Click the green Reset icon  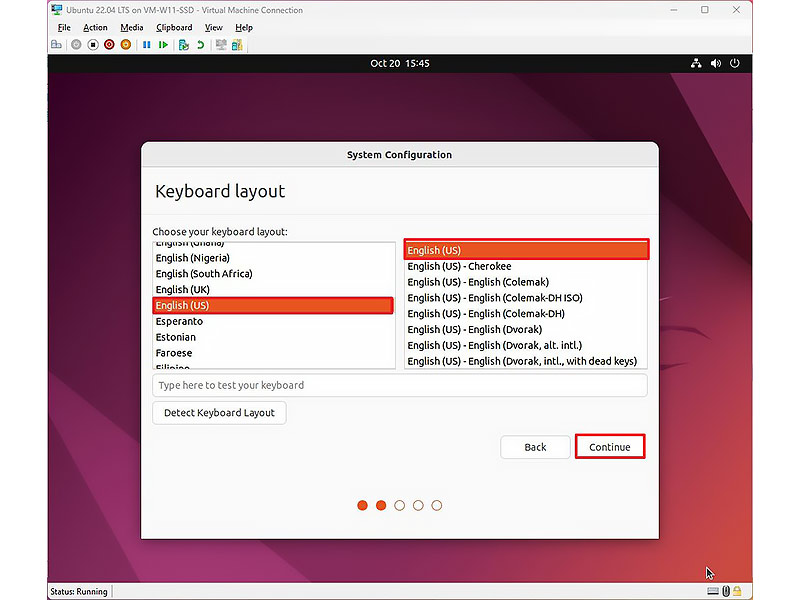(163, 45)
